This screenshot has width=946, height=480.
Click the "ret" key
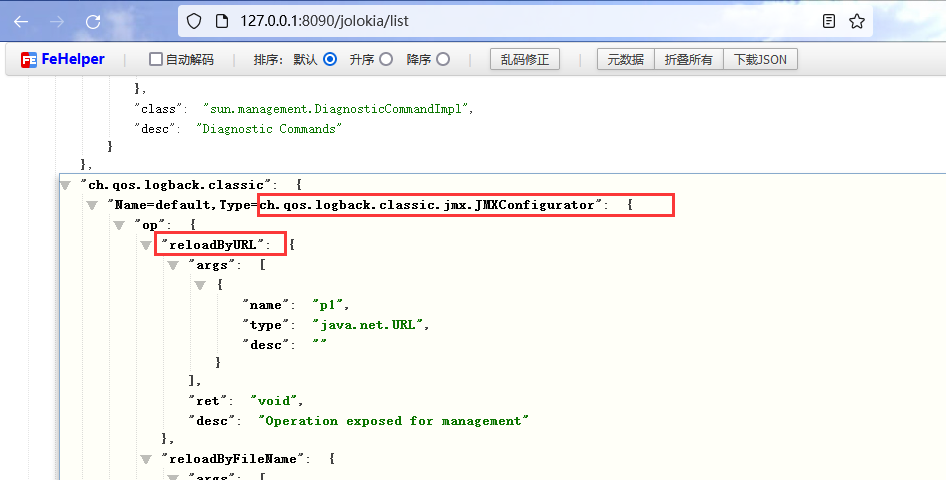[208, 400]
